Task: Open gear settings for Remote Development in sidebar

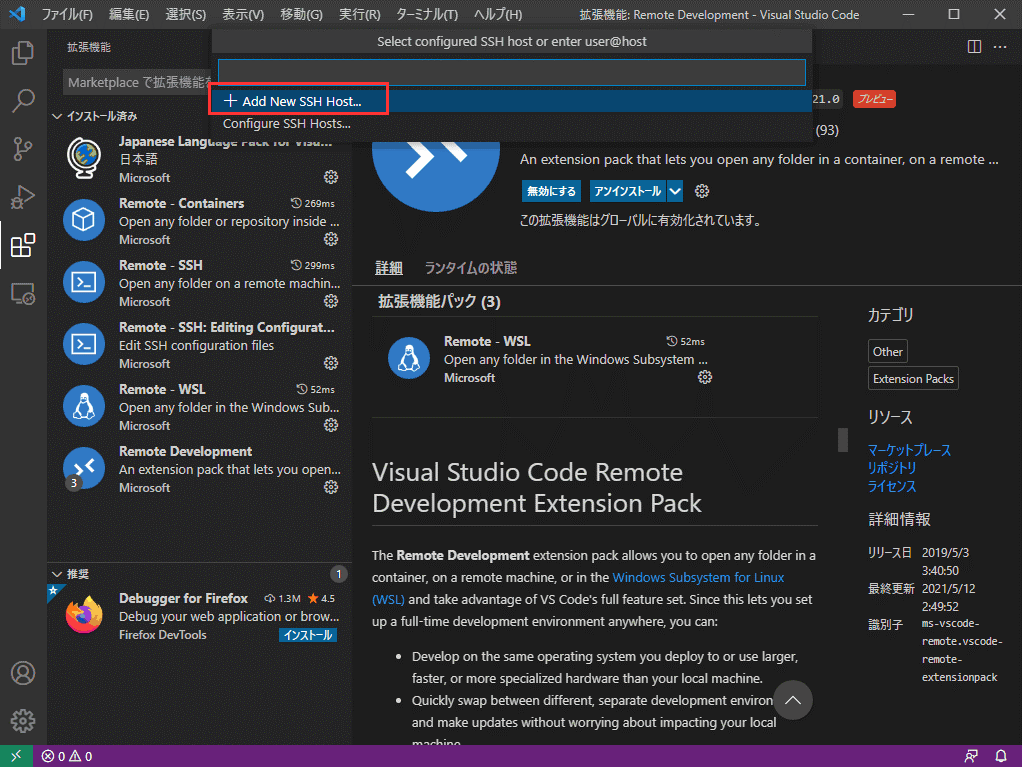Action: (x=331, y=487)
